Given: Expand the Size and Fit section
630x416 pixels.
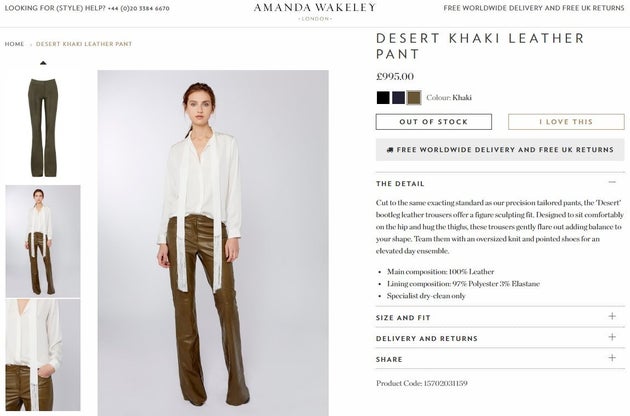Looking at the screenshot, I should point(500,317).
